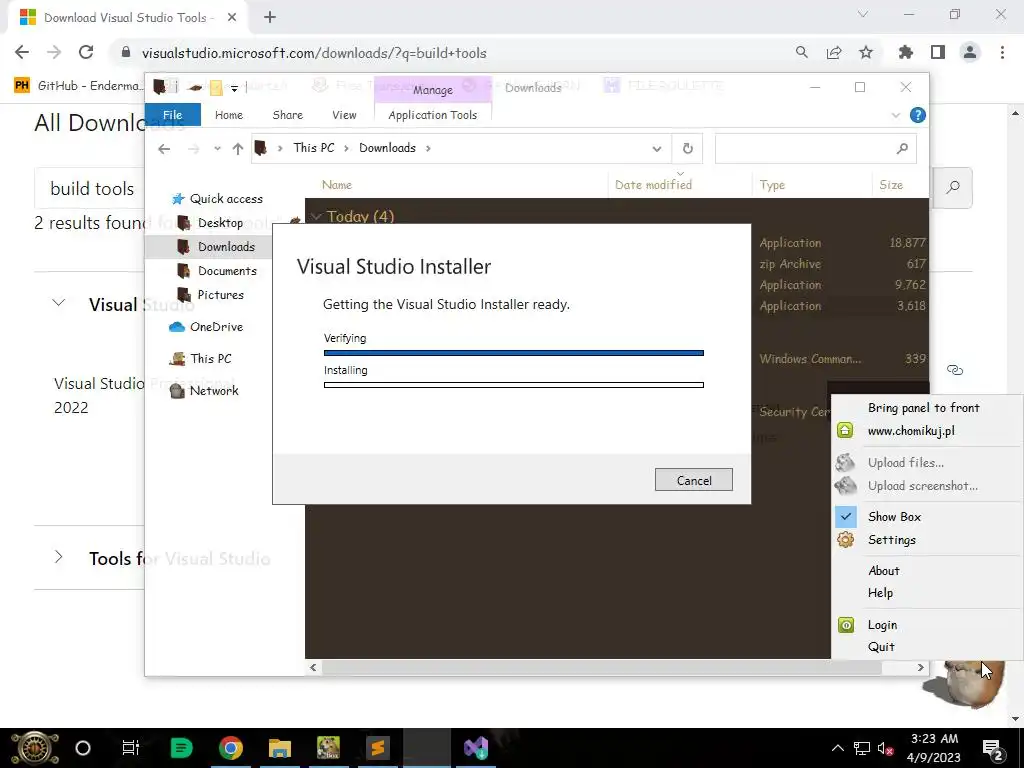Viewport: 1024px width, 768px height.
Task: Go back in the Chrome browser
Action: (22, 52)
